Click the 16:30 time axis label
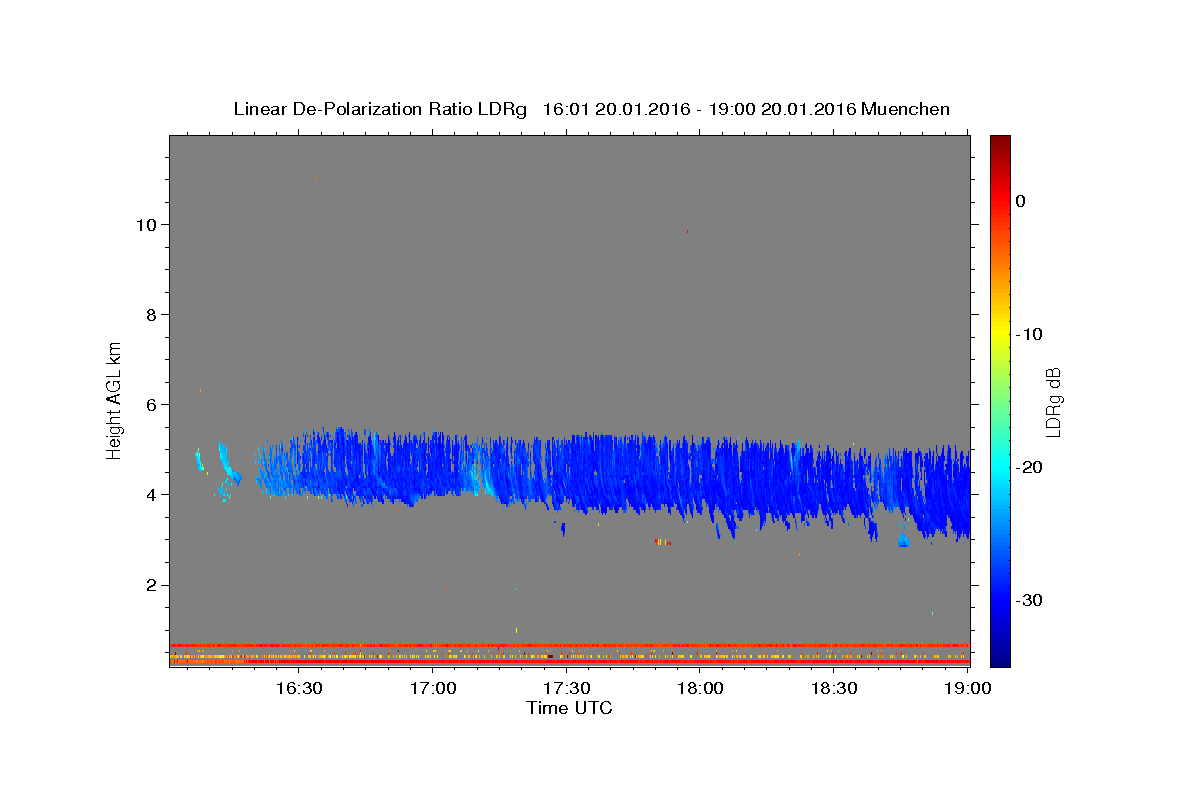 point(298,688)
